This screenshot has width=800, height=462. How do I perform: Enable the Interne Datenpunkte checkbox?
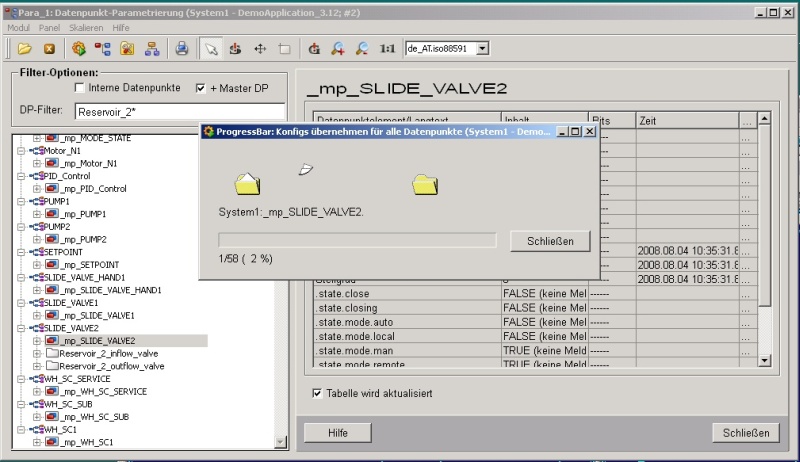click(x=82, y=88)
